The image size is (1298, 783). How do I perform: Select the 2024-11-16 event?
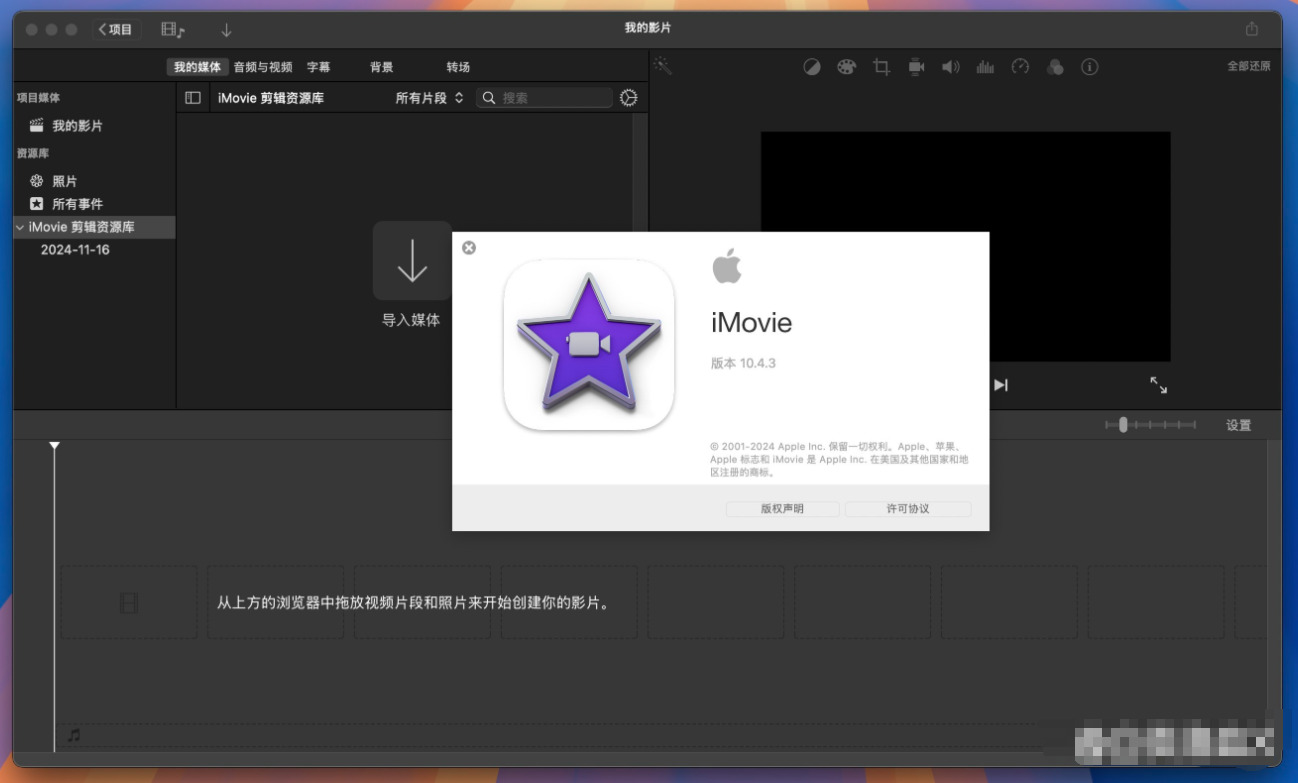[75, 250]
